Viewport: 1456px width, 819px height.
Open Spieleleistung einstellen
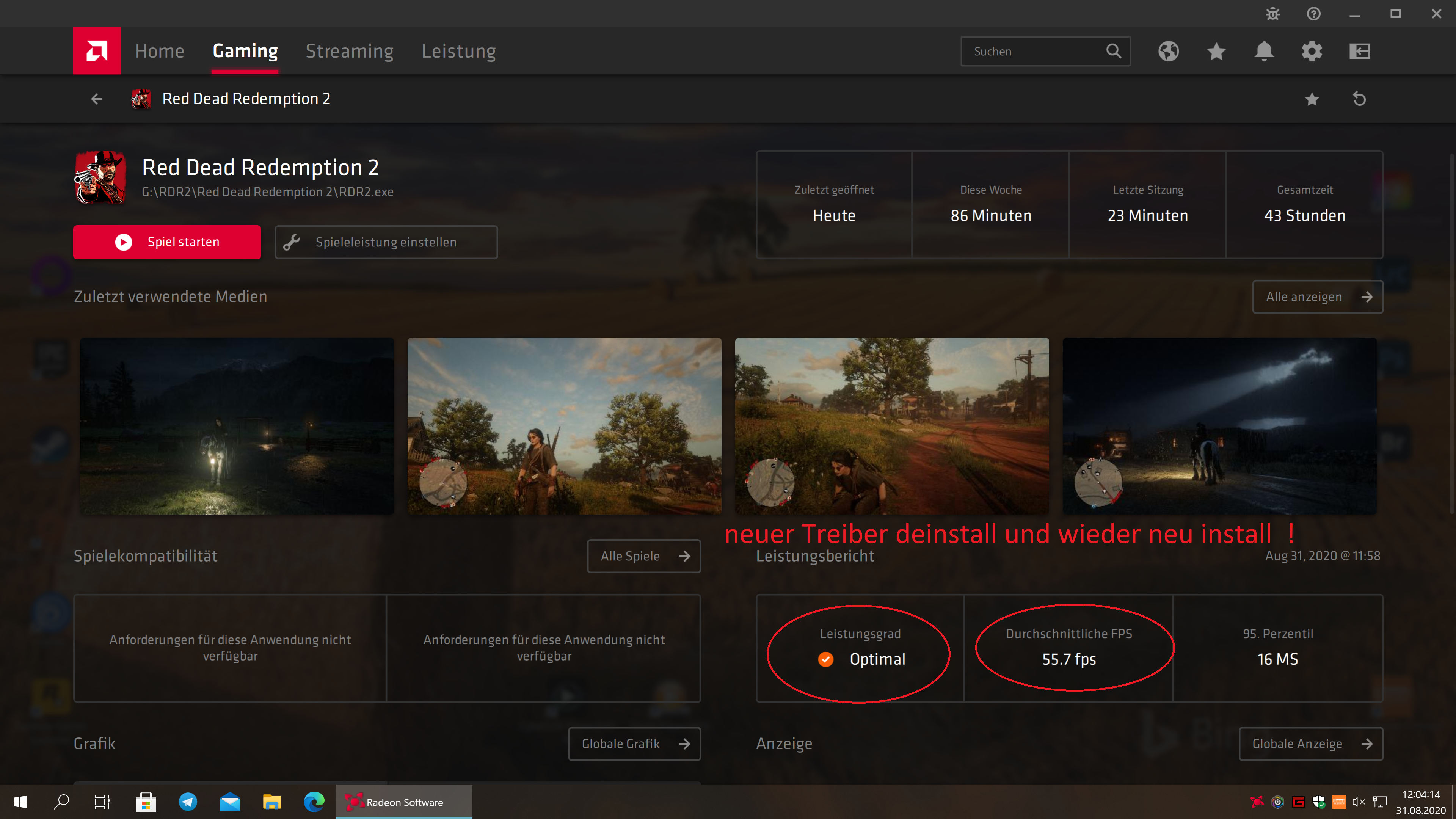pos(386,242)
